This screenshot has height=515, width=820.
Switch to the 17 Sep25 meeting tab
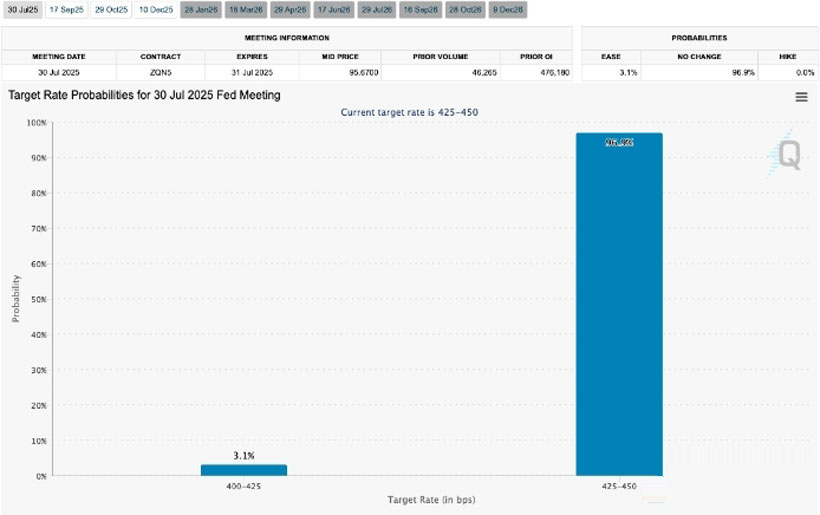pyautogui.click(x=66, y=9)
